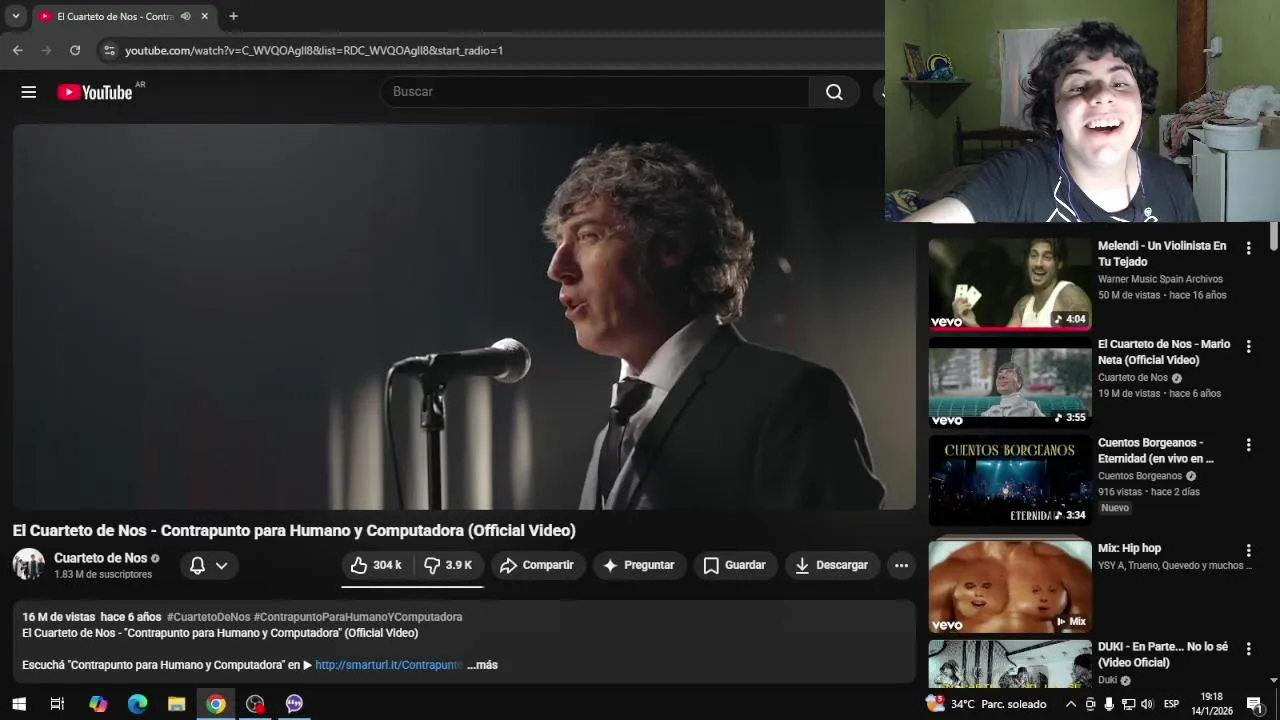
Task: Toggle the notification bell for Cuarteto de Nos
Action: [198, 565]
